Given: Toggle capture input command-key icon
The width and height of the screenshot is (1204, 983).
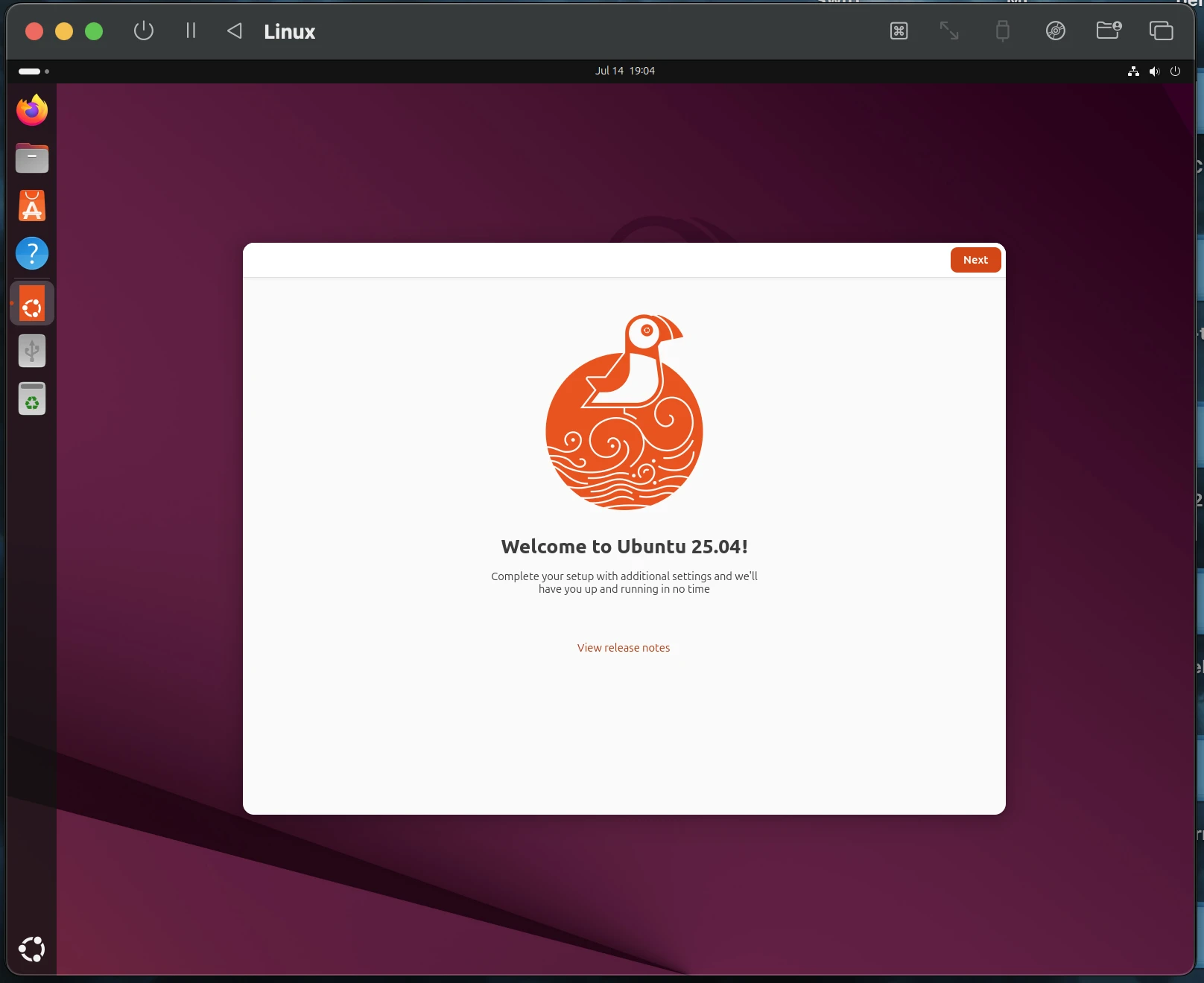Looking at the screenshot, I should pyautogui.click(x=899, y=31).
